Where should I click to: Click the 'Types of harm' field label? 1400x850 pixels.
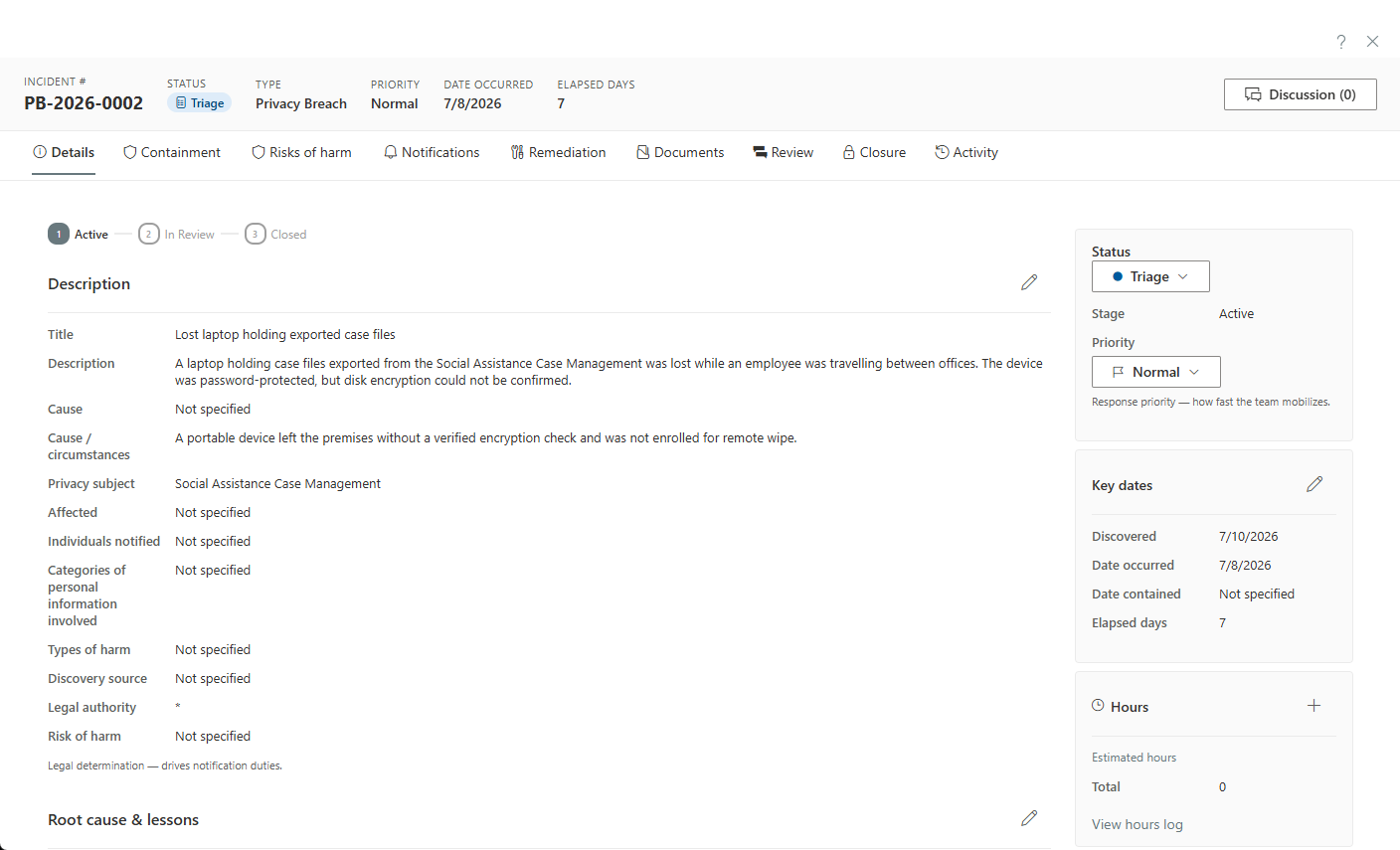88,649
